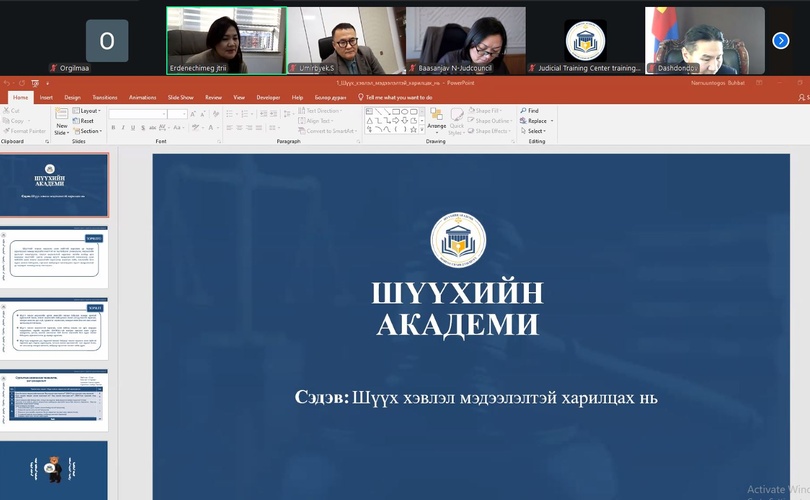
Task: Select the straight Line shape in gallery
Action: coord(378,111)
